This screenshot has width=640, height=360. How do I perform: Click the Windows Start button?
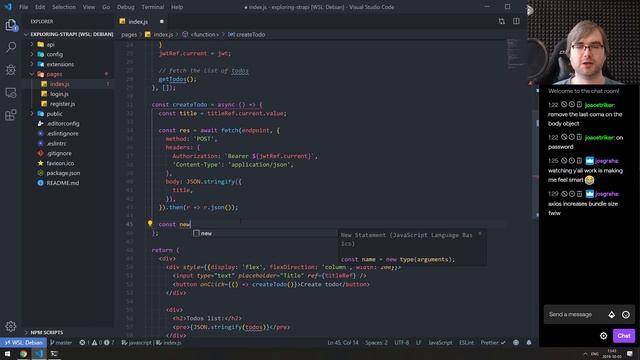pyautogui.click(x=7, y=353)
